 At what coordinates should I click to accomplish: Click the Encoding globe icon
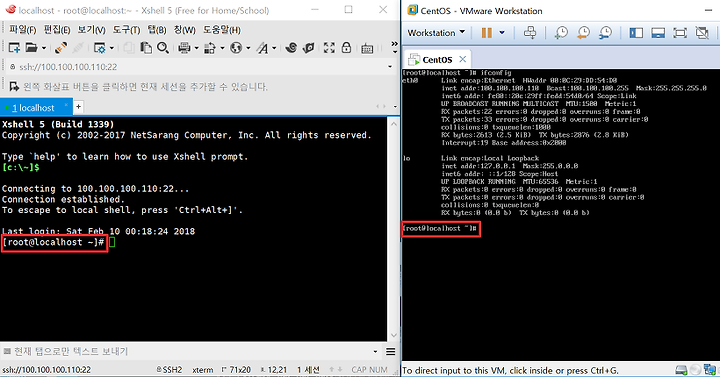[236, 48]
